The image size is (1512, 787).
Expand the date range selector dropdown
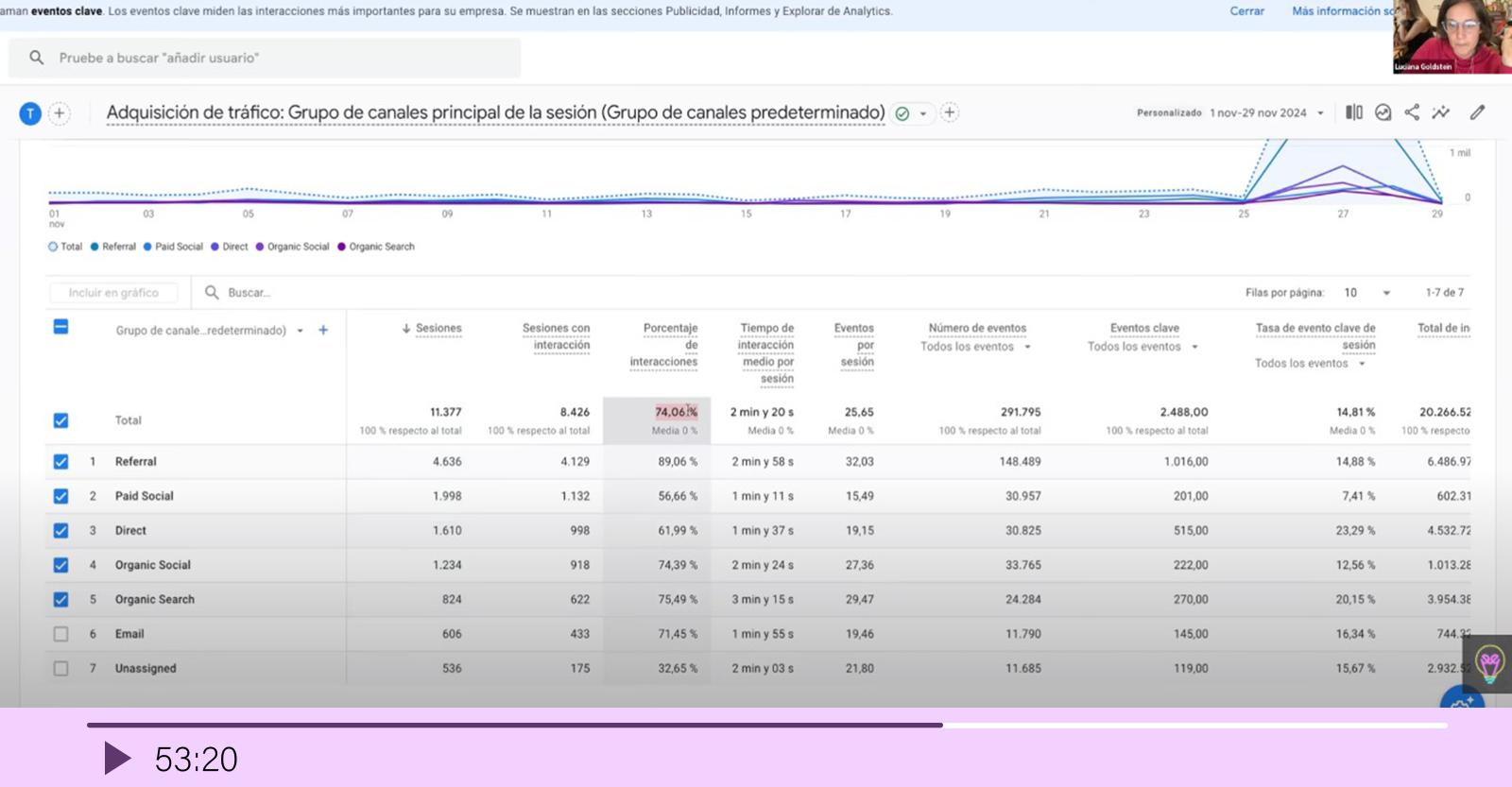click(x=1320, y=113)
